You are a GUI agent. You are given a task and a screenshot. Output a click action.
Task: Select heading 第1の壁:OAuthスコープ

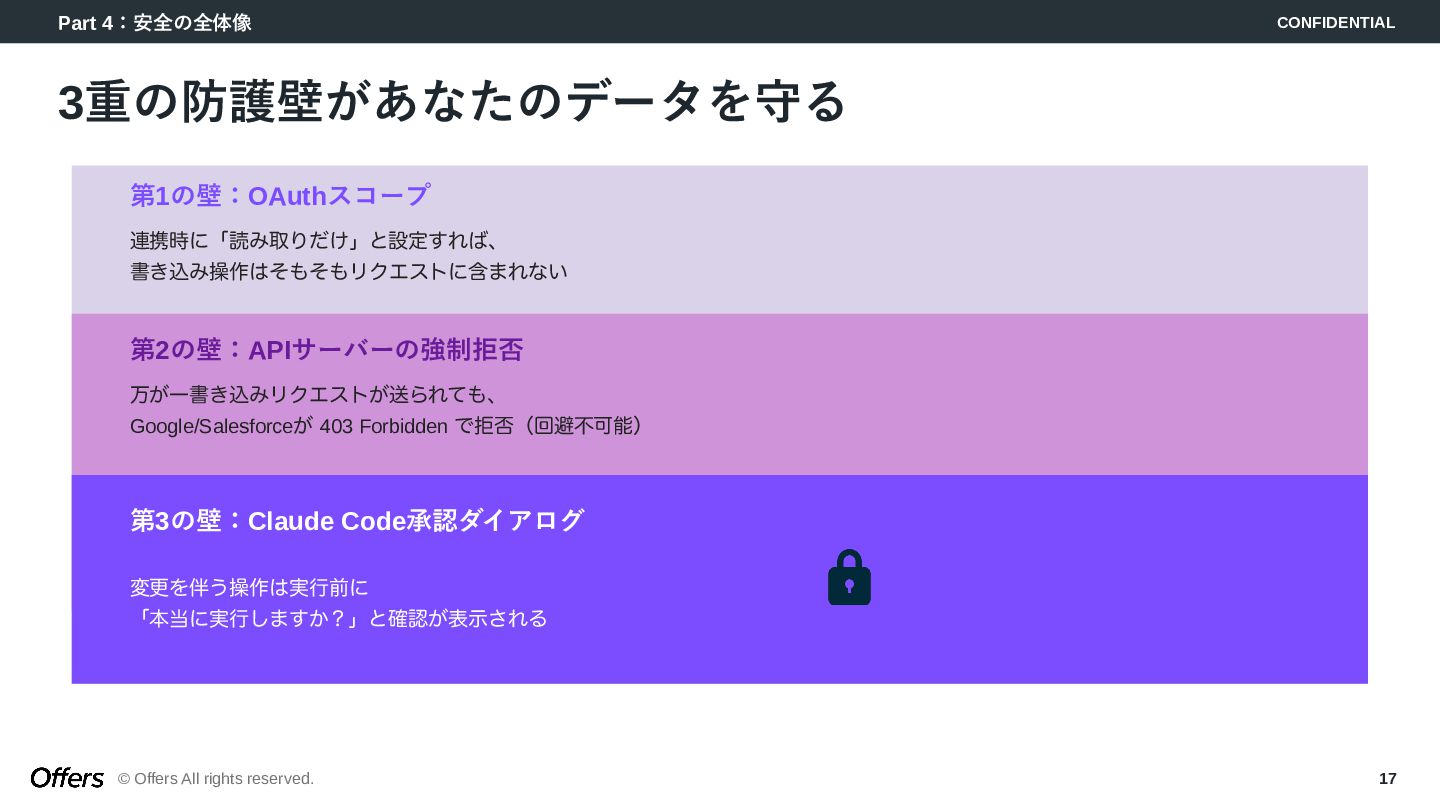[x=280, y=195]
